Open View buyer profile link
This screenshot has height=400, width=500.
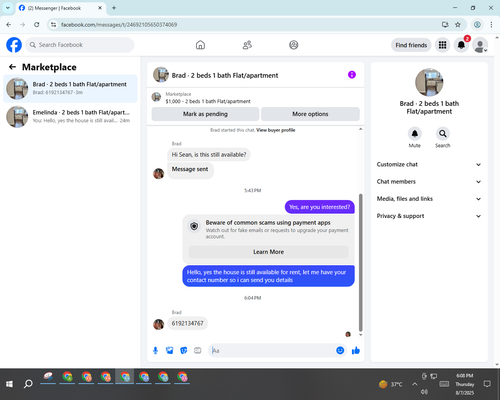(276, 130)
